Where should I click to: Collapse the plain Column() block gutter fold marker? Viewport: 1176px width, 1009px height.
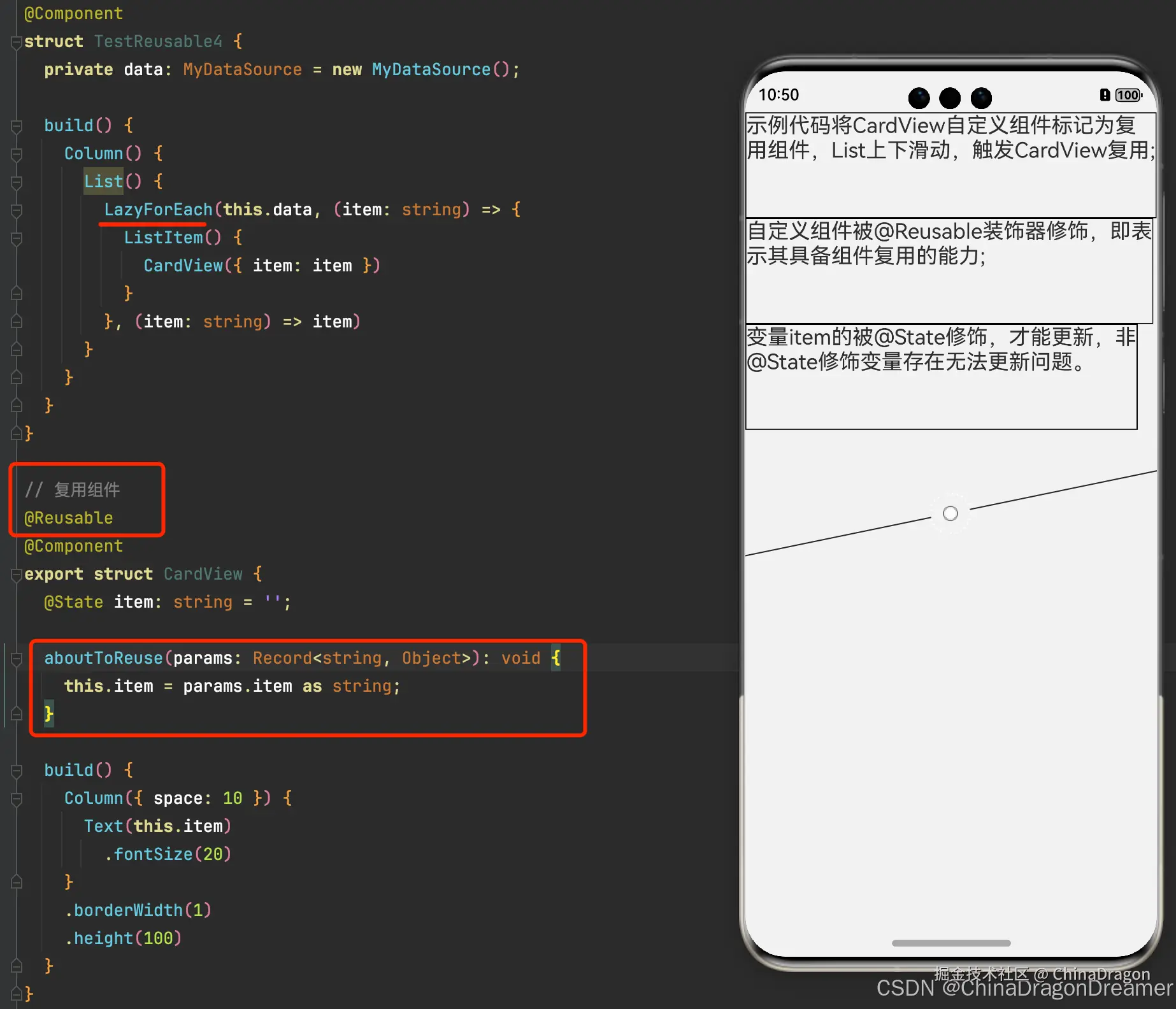coord(17,154)
